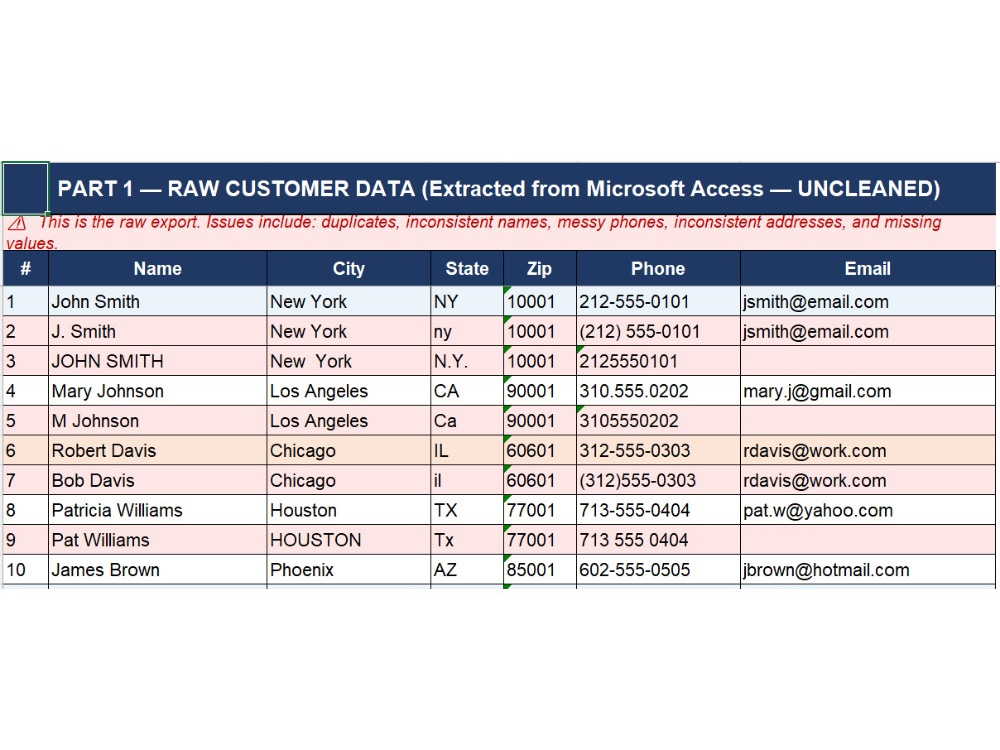Viewport: 1000px width, 750px height.
Task: Select jsmith@email.com in John Smith row
Action: coord(868,301)
